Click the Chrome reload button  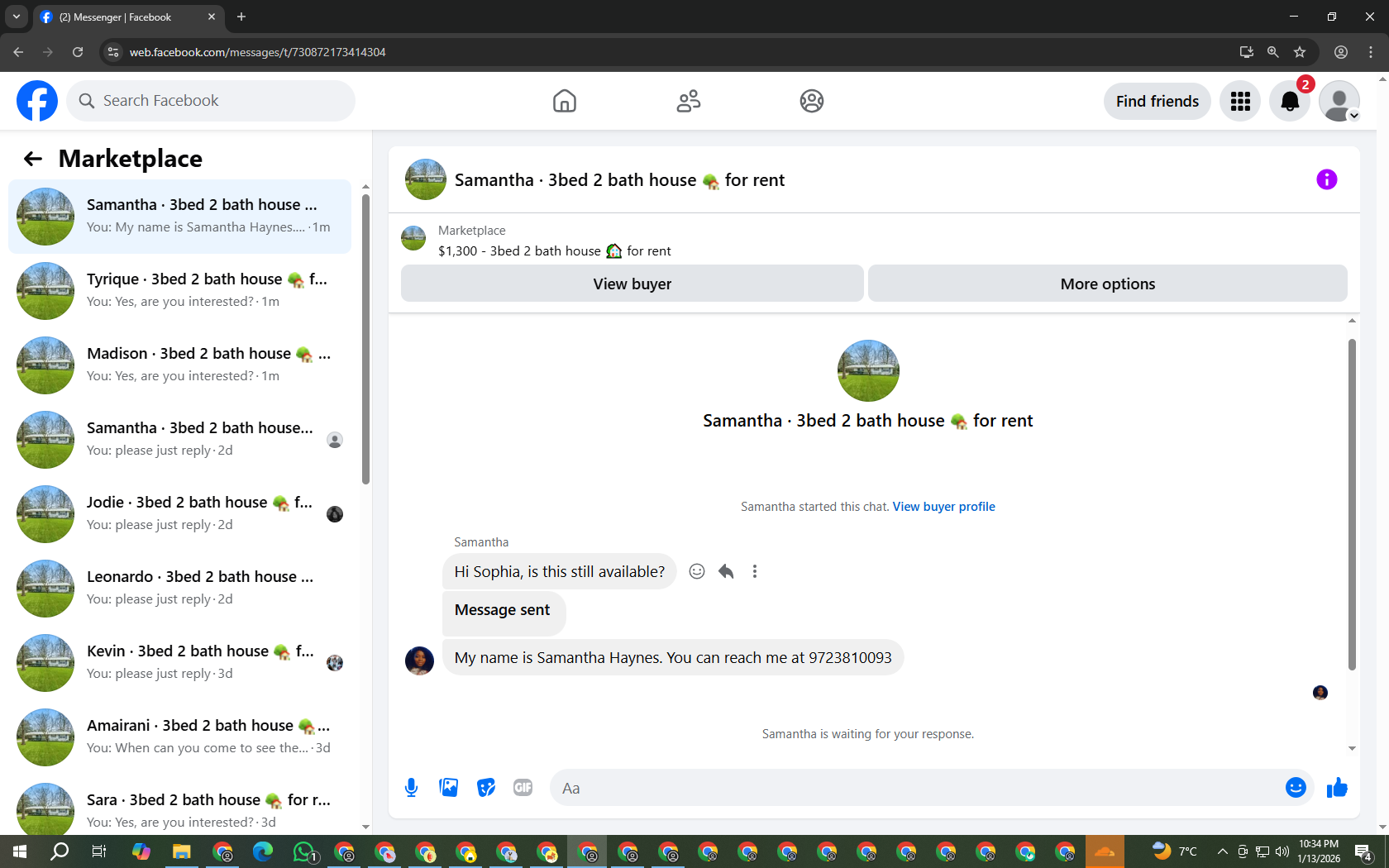[78, 52]
